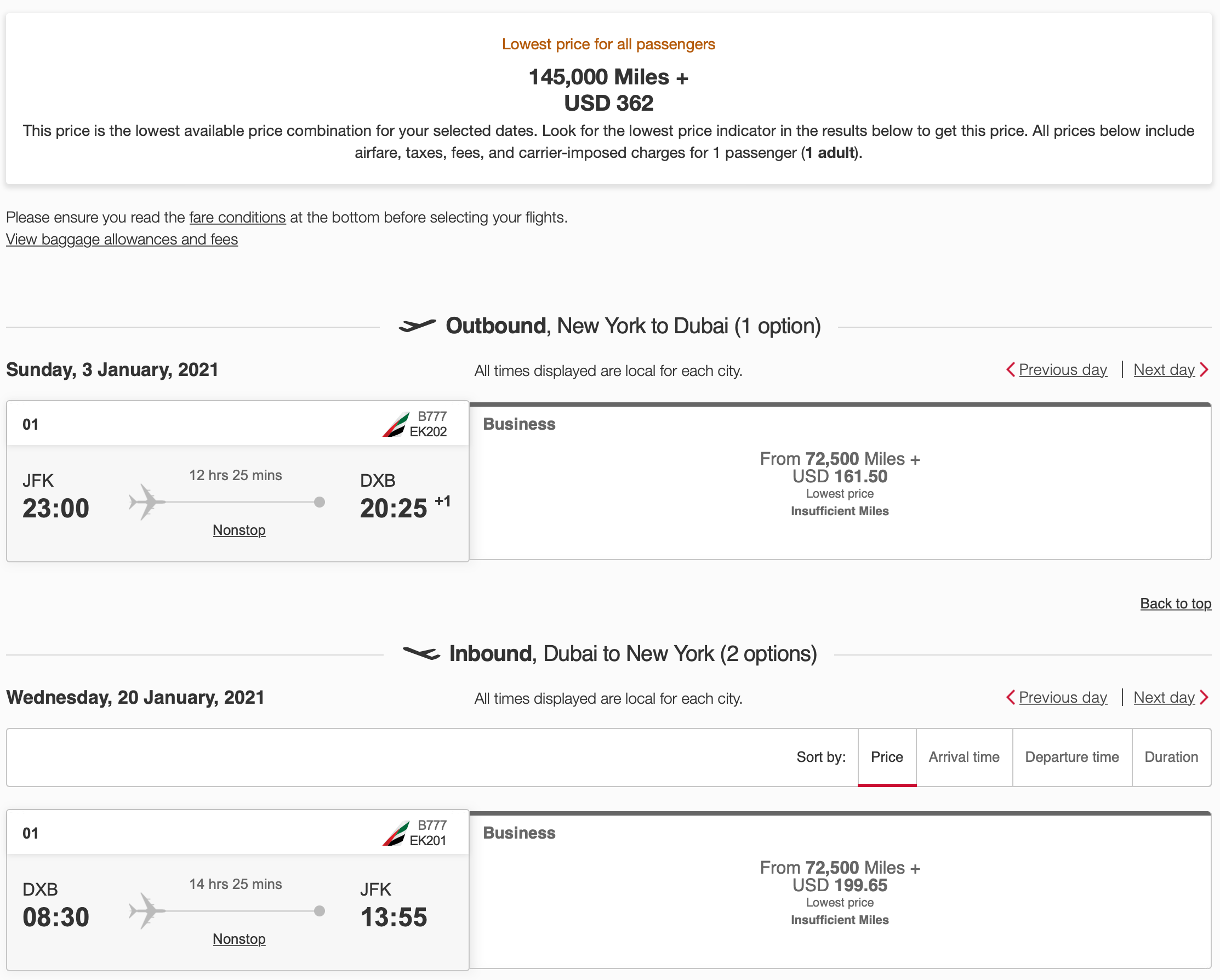
Task: Click the Outbound airplane icon
Action: tap(418, 325)
